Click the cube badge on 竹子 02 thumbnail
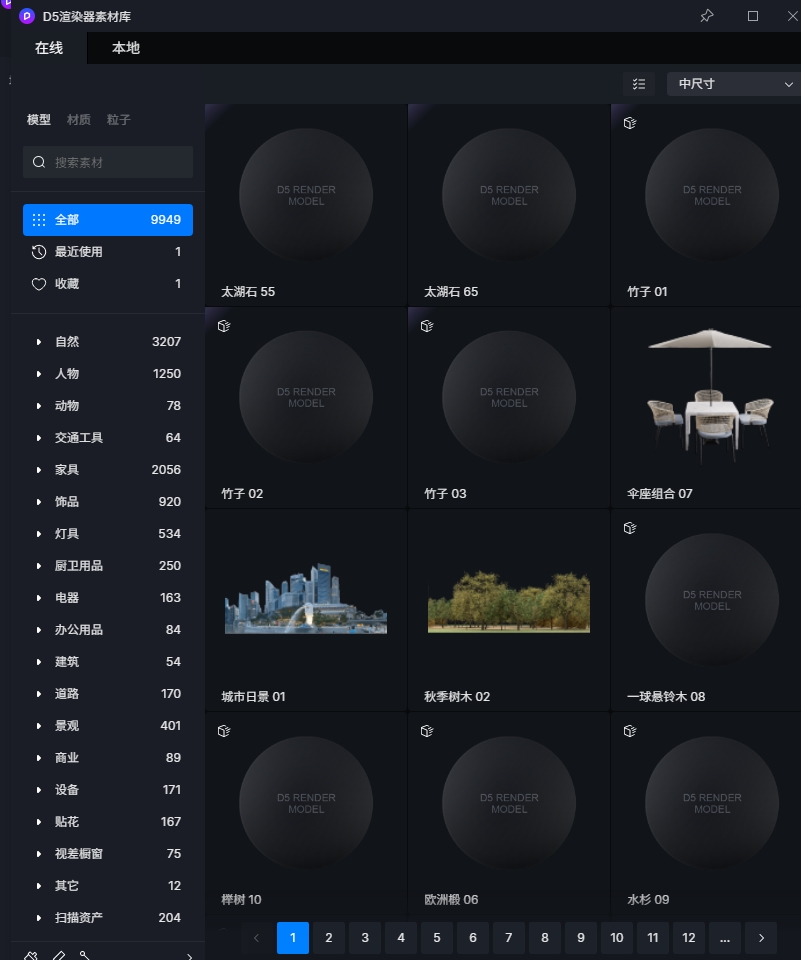This screenshot has width=801, height=960. 224,325
